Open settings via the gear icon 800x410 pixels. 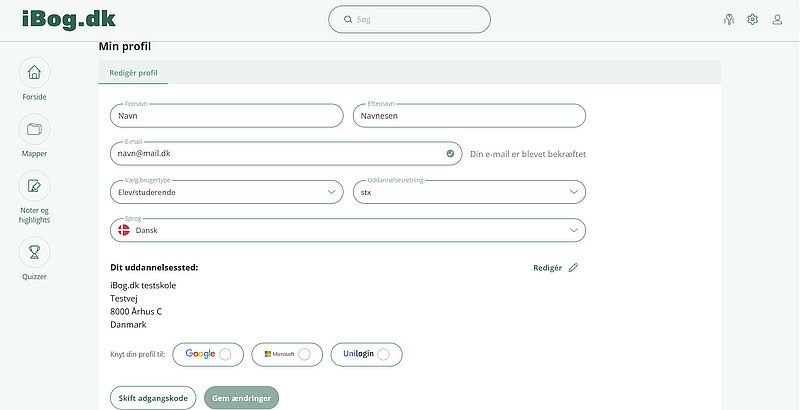(x=753, y=20)
